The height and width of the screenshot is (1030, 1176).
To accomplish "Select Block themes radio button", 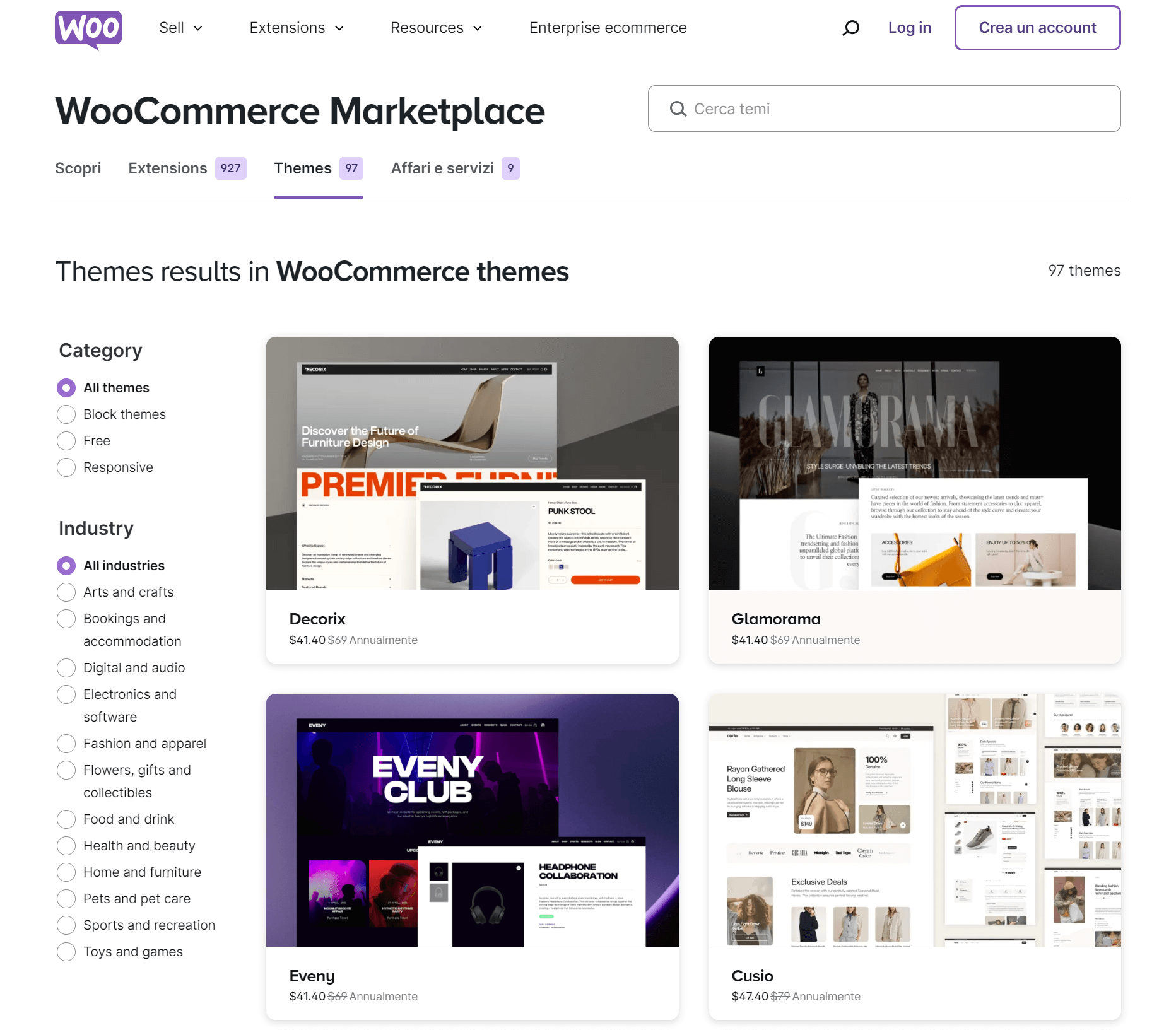I will point(66,414).
